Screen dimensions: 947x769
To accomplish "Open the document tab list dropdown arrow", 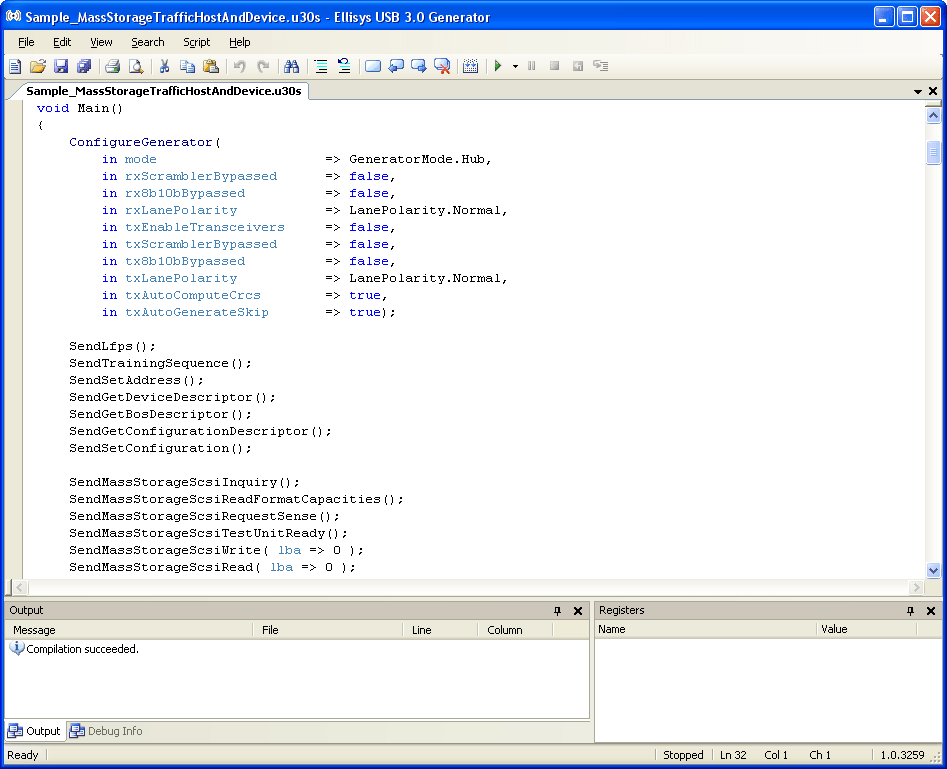I will 918,91.
